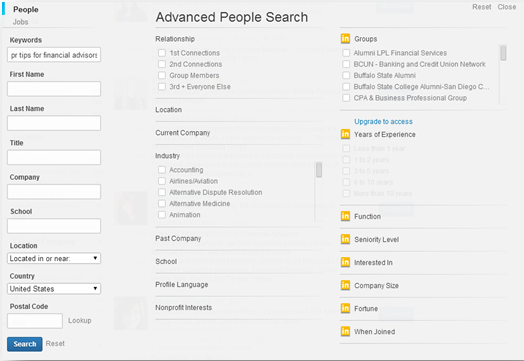Image resolution: width=524 pixels, height=361 pixels.
Task: Click the premium icon beside Fortune
Action: [345, 308]
